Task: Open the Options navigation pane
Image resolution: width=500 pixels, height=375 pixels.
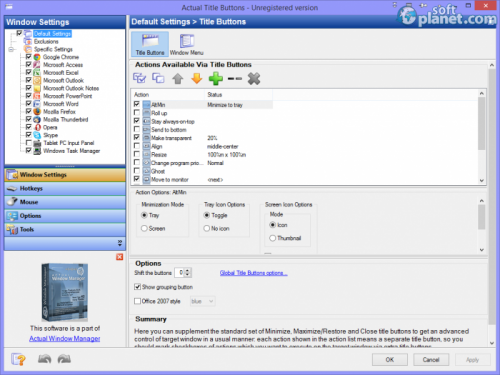Action: coord(65,216)
